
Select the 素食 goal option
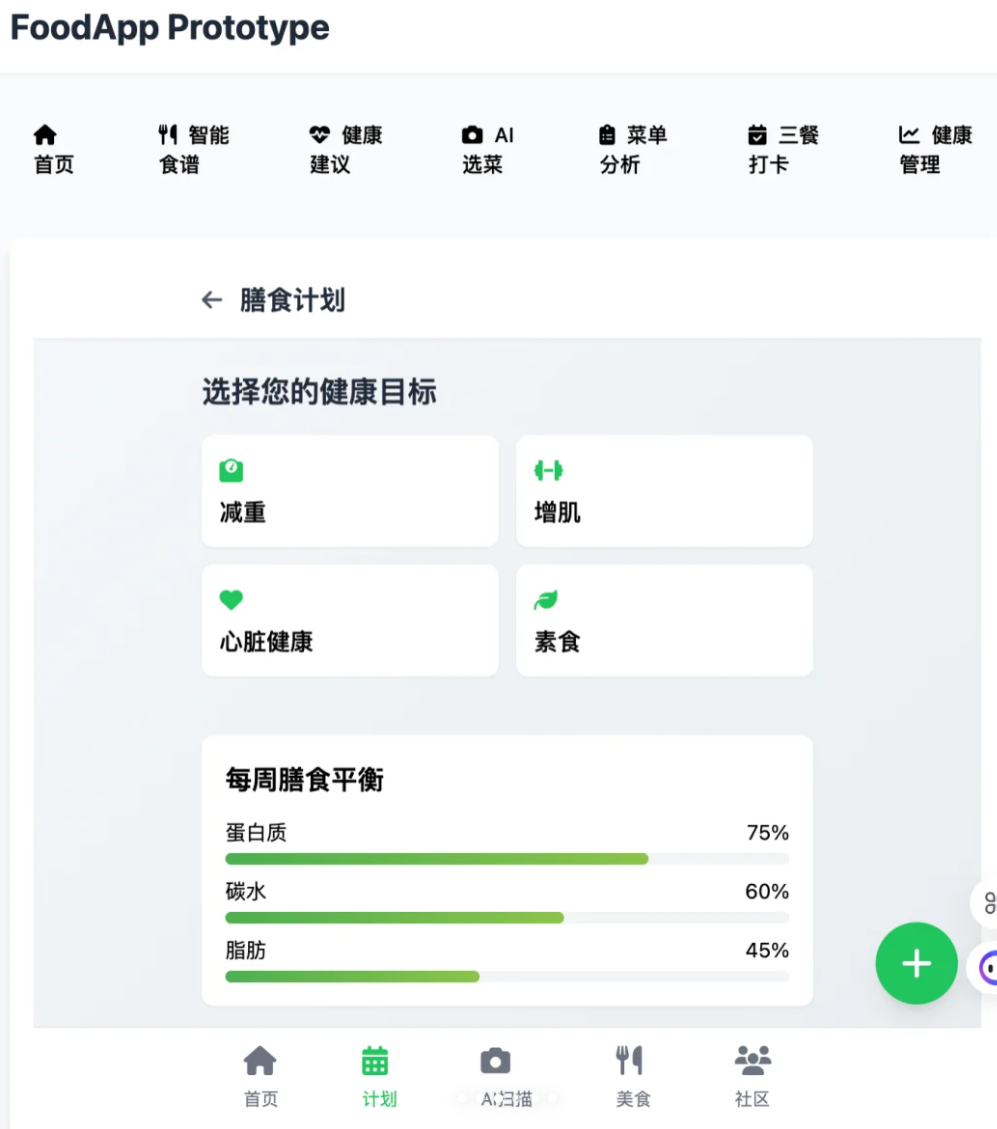click(664, 620)
